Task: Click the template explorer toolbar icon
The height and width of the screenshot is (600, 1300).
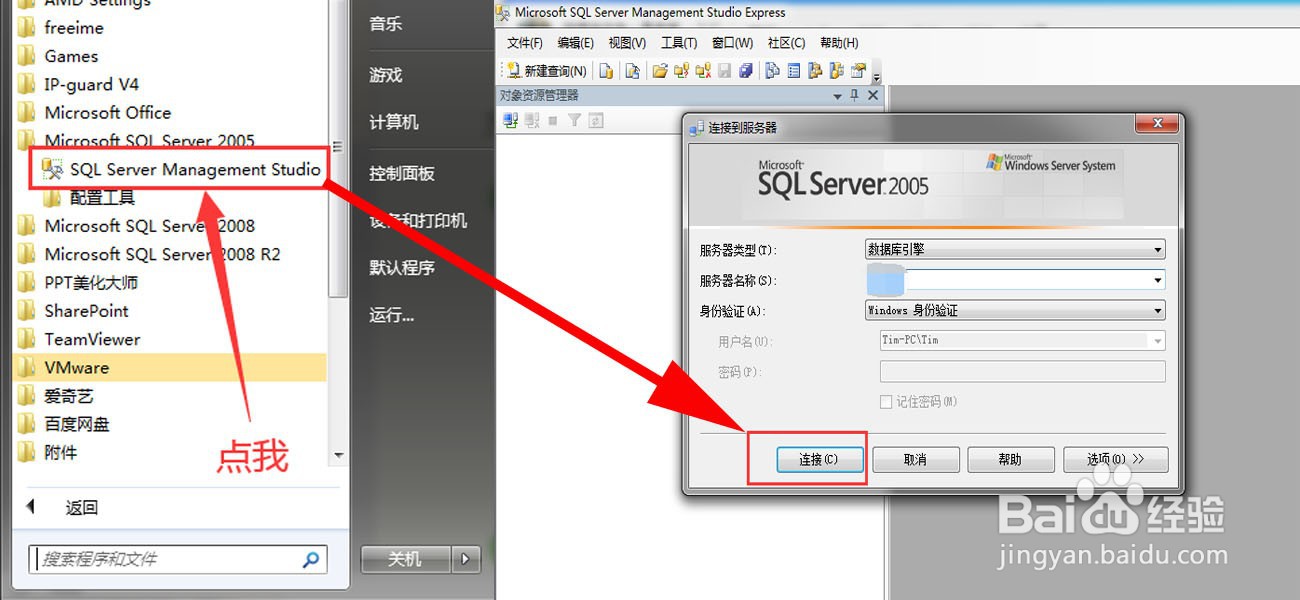Action: coord(836,71)
